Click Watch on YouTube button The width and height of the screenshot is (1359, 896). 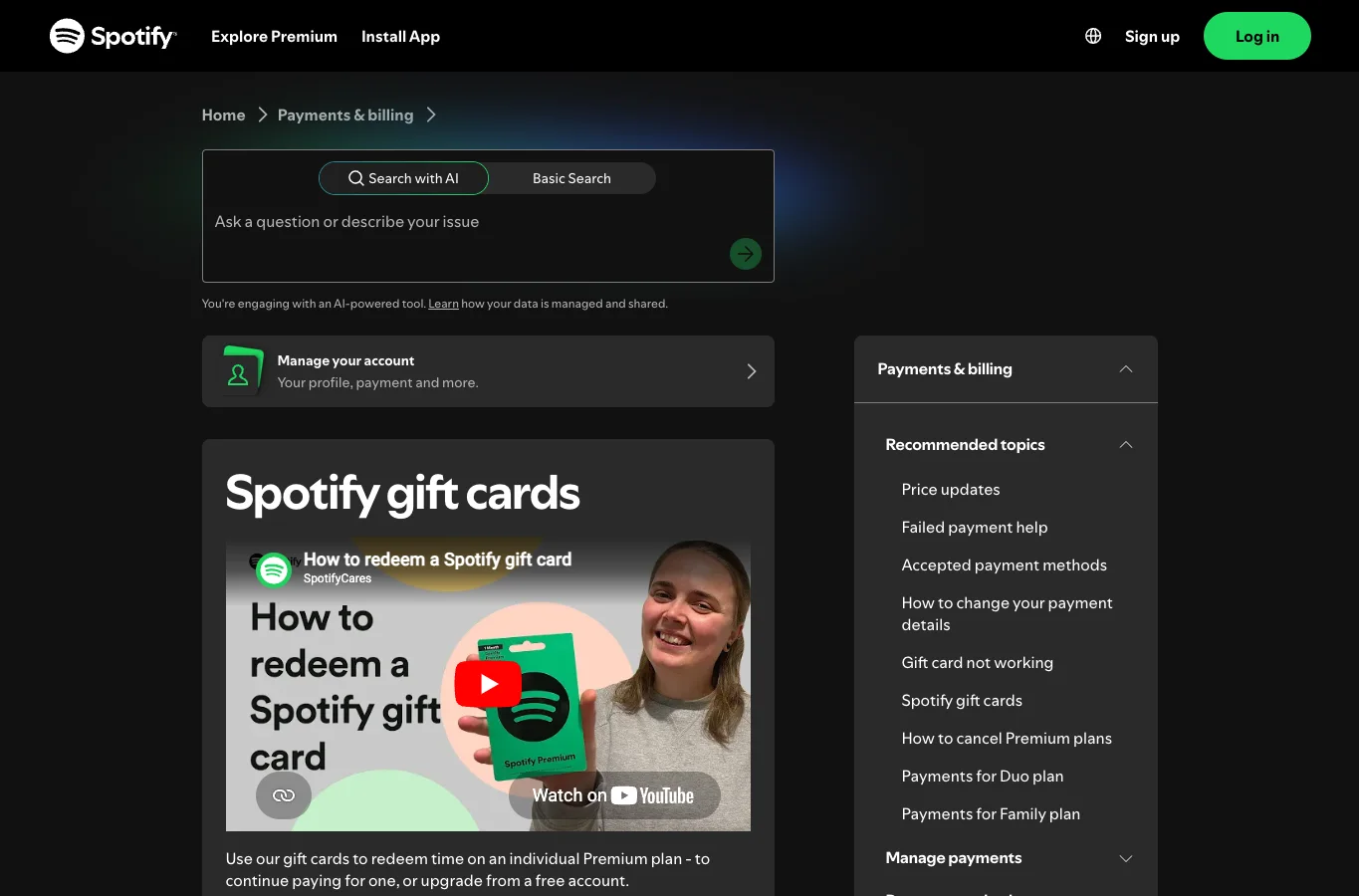coord(613,795)
